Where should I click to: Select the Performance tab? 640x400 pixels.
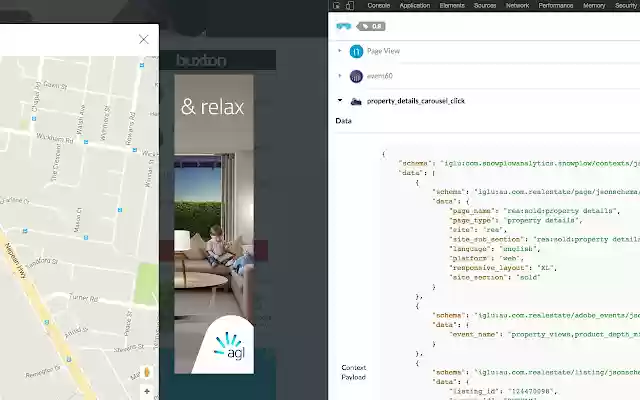coord(556,5)
